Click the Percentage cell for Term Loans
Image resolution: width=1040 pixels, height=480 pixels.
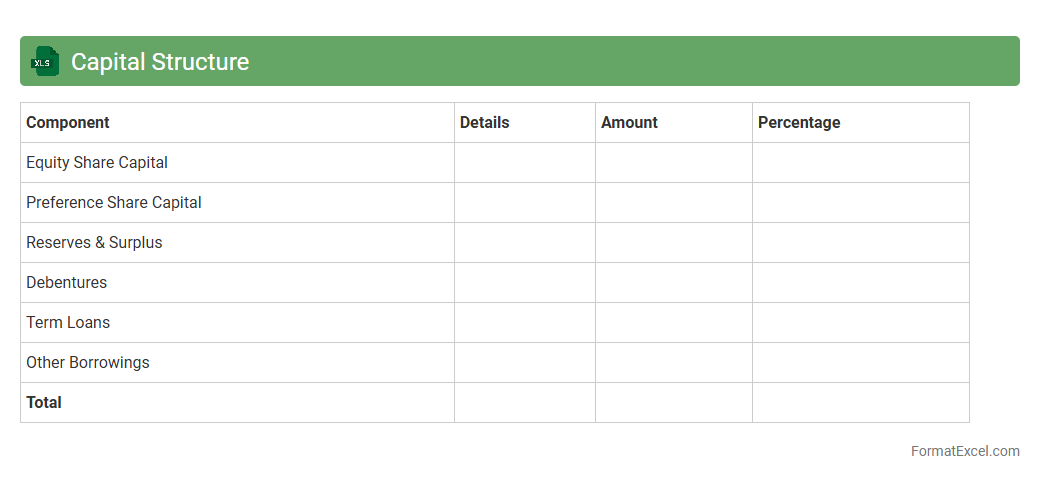[861, 323]
